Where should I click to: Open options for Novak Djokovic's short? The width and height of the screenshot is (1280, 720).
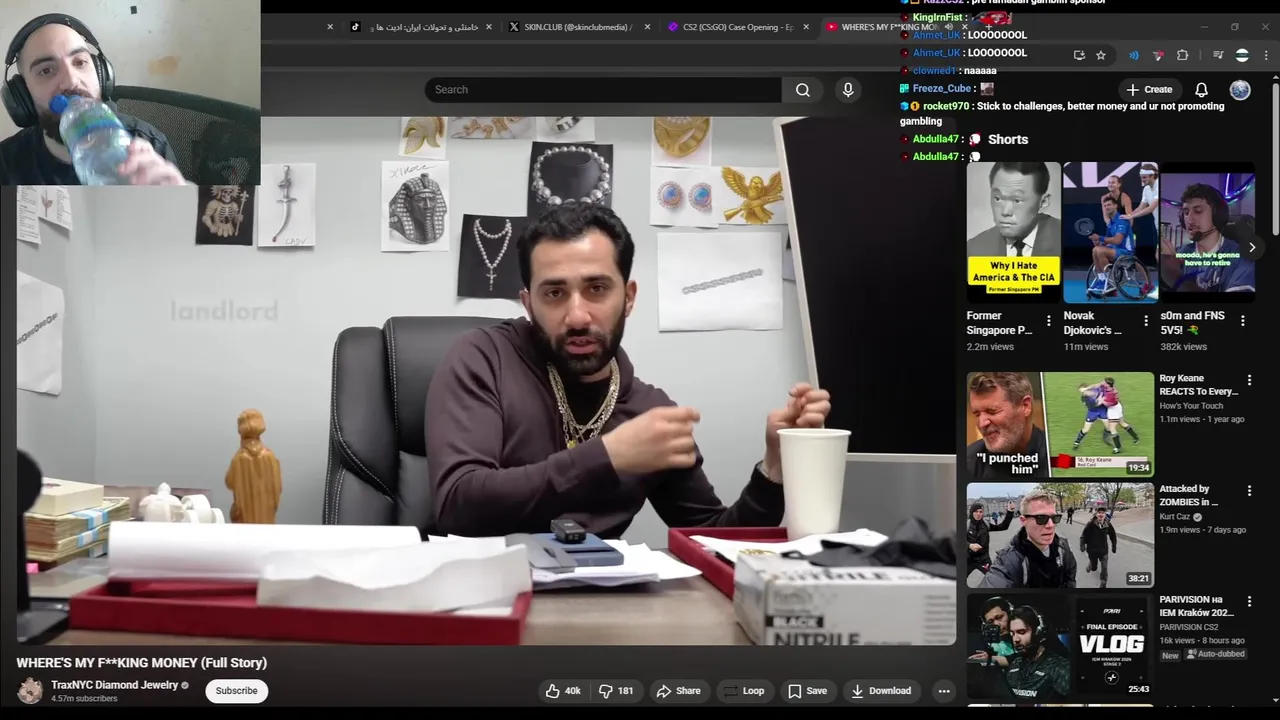tap(1146, 321)
